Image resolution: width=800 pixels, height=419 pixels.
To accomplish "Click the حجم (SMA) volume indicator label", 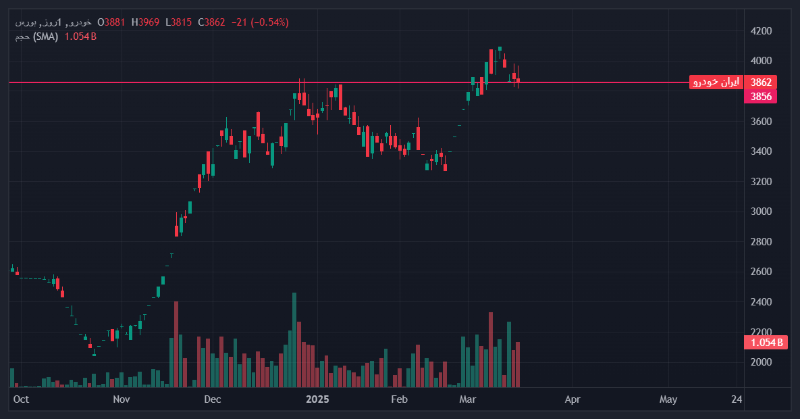I will click(36, 37).
